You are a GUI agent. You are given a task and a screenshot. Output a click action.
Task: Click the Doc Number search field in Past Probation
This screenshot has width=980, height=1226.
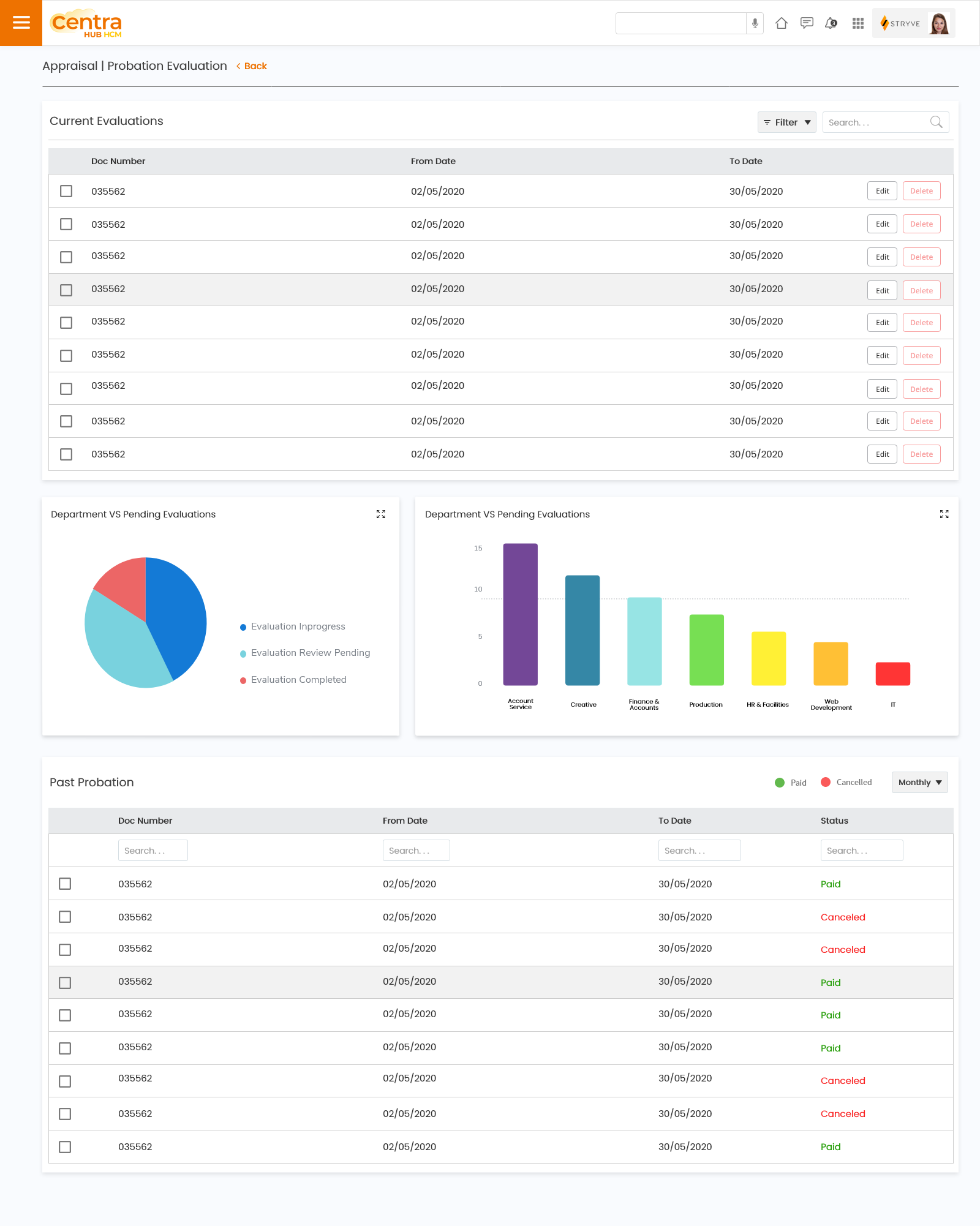[x=153, y=850]
